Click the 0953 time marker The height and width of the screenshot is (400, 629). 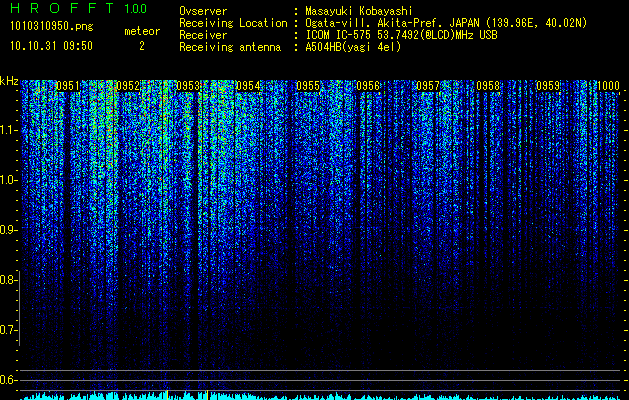(188, 86)
